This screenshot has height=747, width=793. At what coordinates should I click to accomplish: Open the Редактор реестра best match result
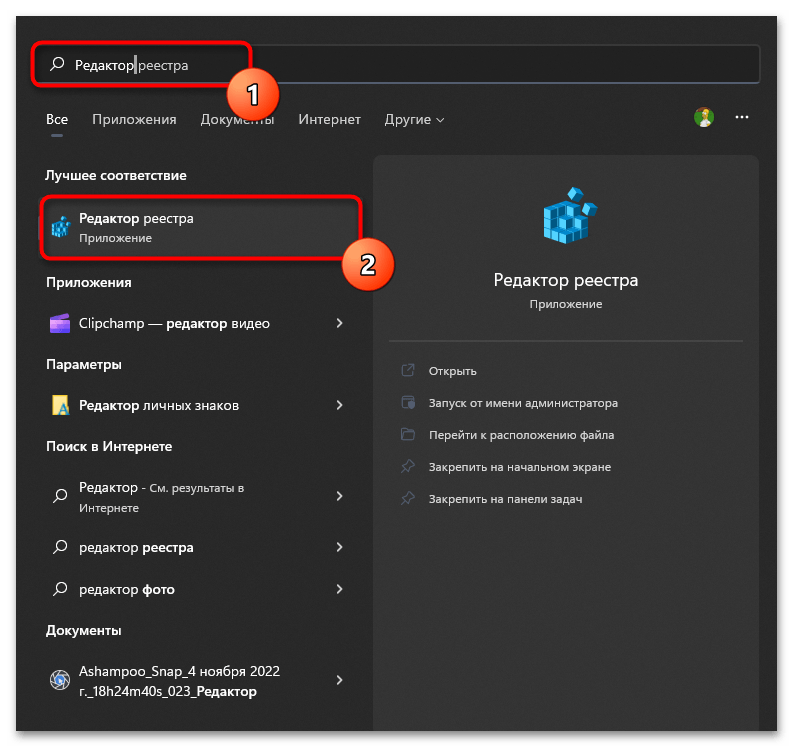pyautogui.click(x=200, y=228)
